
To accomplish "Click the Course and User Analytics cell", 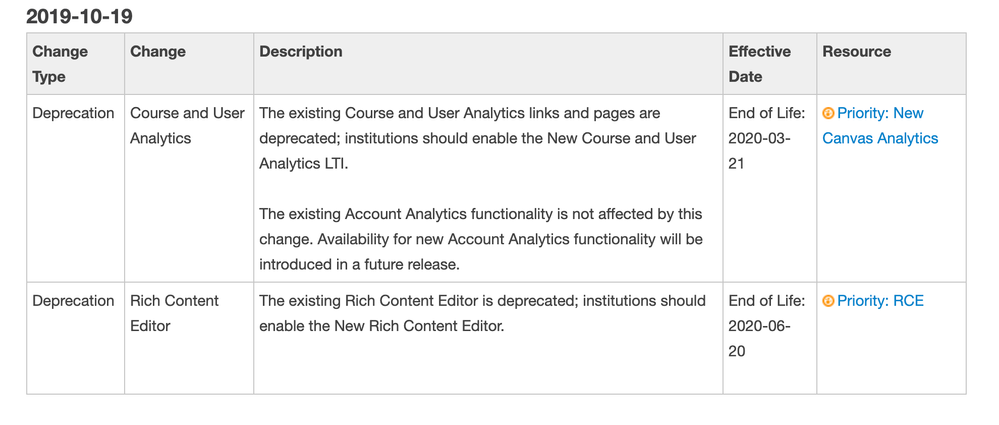I will tap(187, 126).
